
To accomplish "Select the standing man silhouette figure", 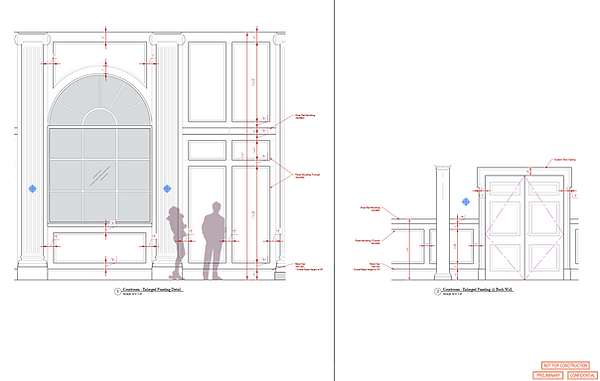I will [214, 241].
